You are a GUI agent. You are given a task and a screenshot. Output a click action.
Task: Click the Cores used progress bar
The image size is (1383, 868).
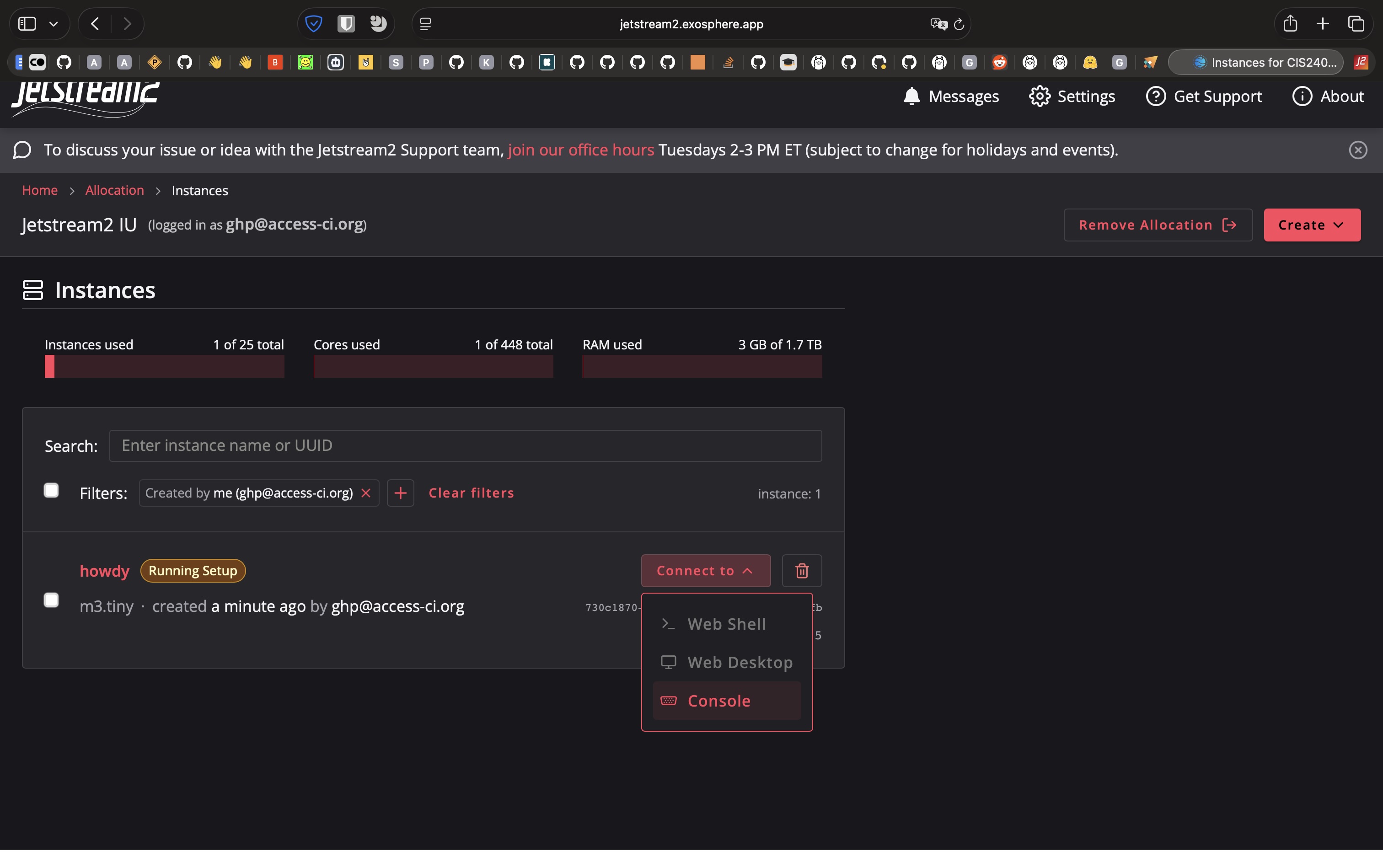tap(434, 366)
